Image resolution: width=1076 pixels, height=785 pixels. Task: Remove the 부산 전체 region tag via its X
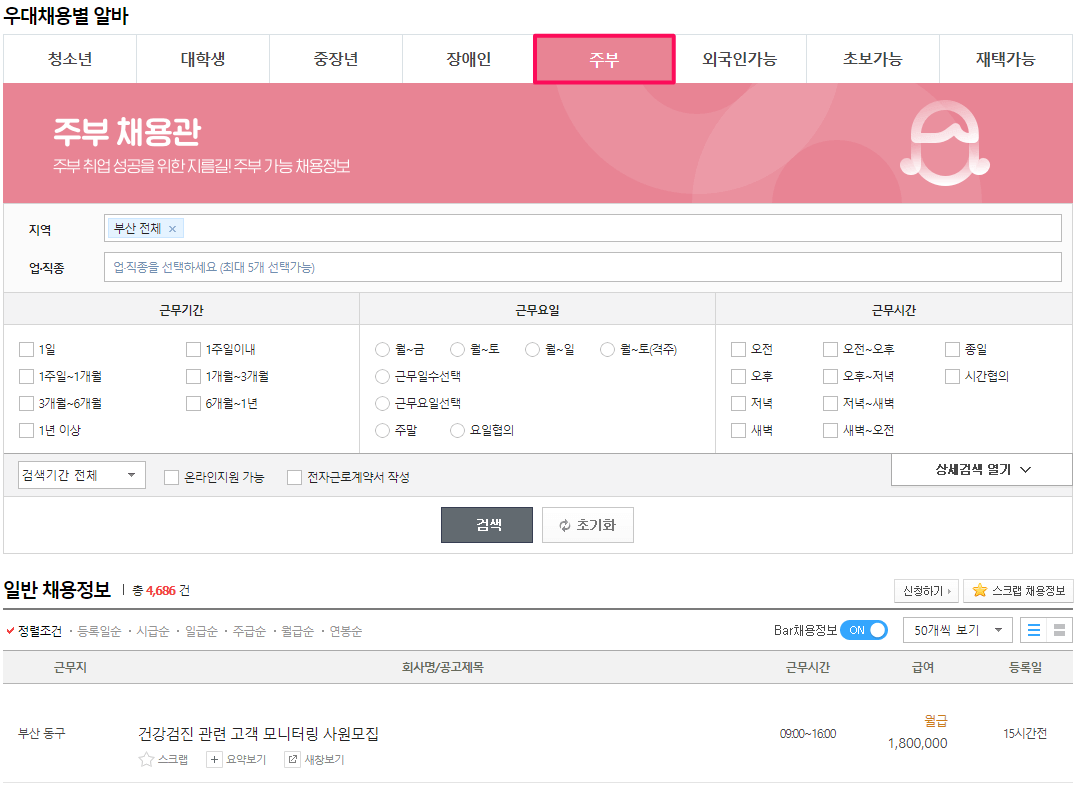(172, 228)
